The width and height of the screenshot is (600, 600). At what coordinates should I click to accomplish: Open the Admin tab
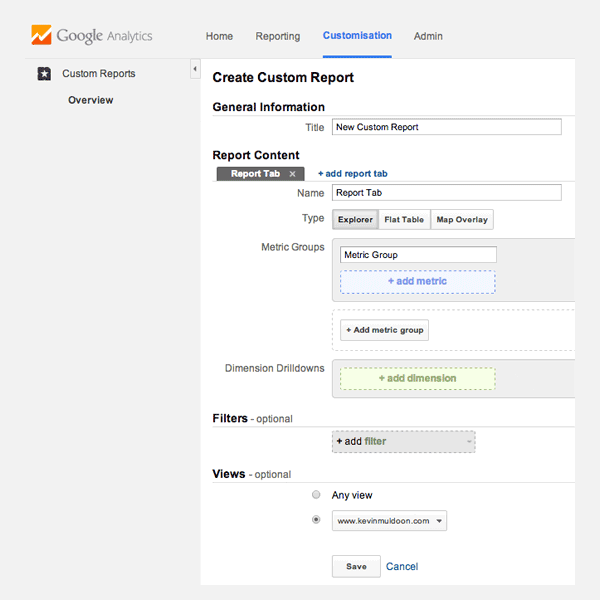pyautogui.click(x=428, y=36)
